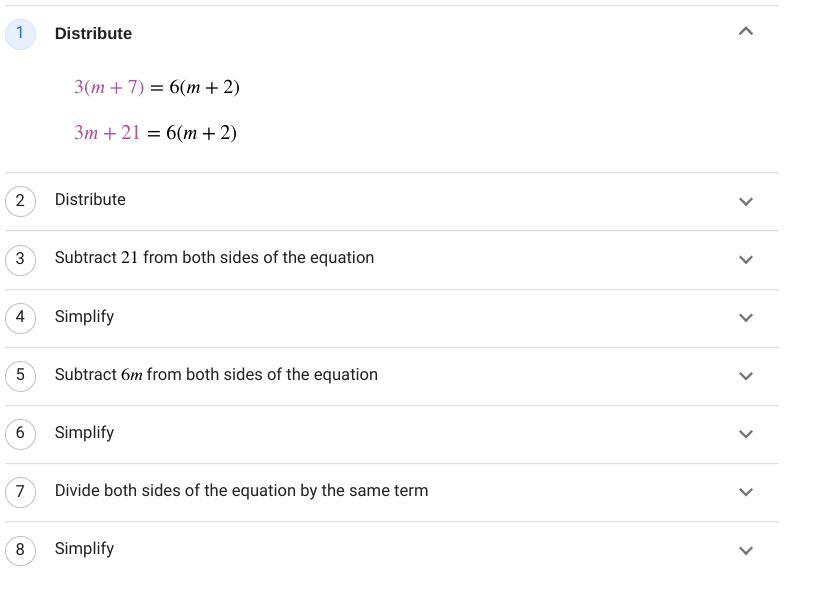Expand step 4 Simplify chevron
This screenshot has height=590, width=817.
pos(745,317)
